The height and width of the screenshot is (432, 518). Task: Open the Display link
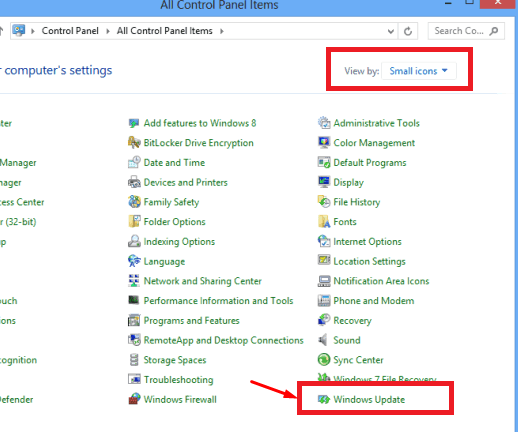(349, 183)
